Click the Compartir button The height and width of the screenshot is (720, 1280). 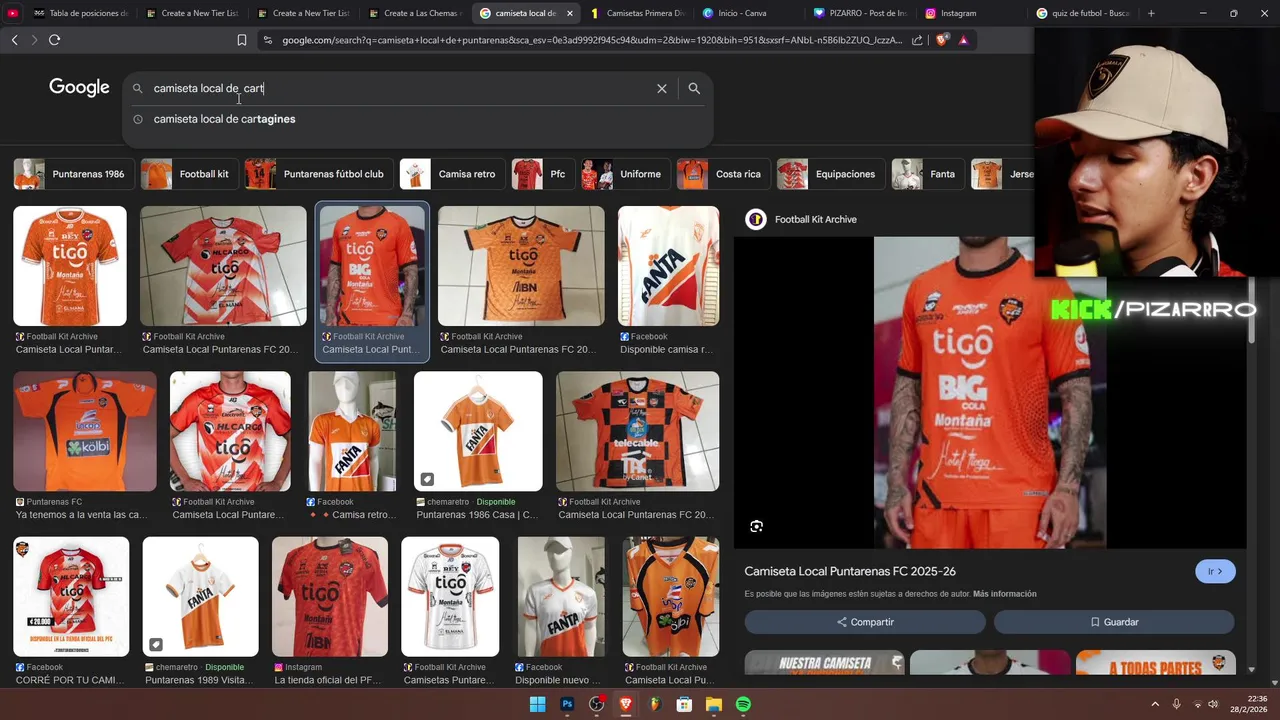tap(865, 622)
